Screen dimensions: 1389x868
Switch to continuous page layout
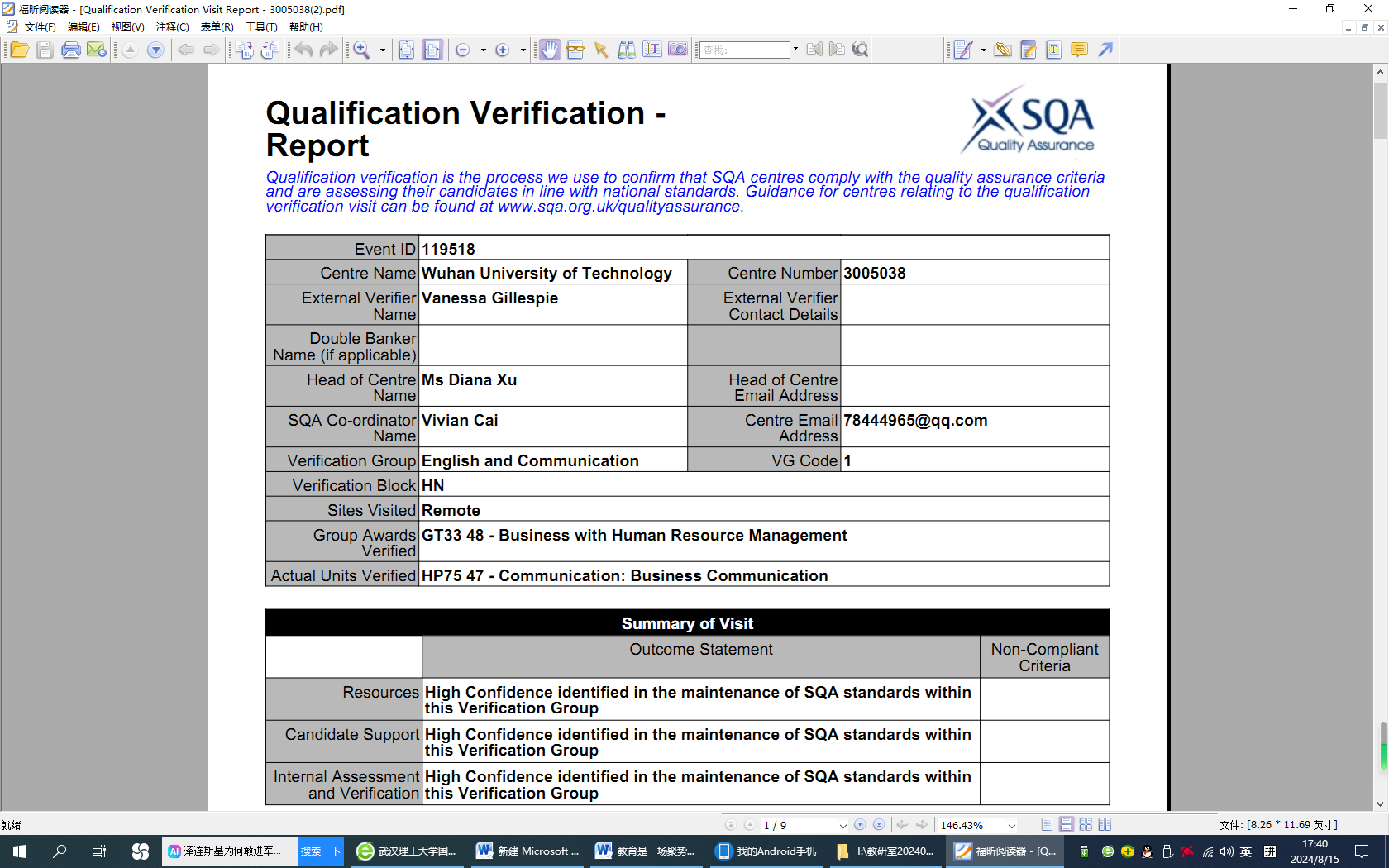pyautogui.click(x=1067, y=825)
